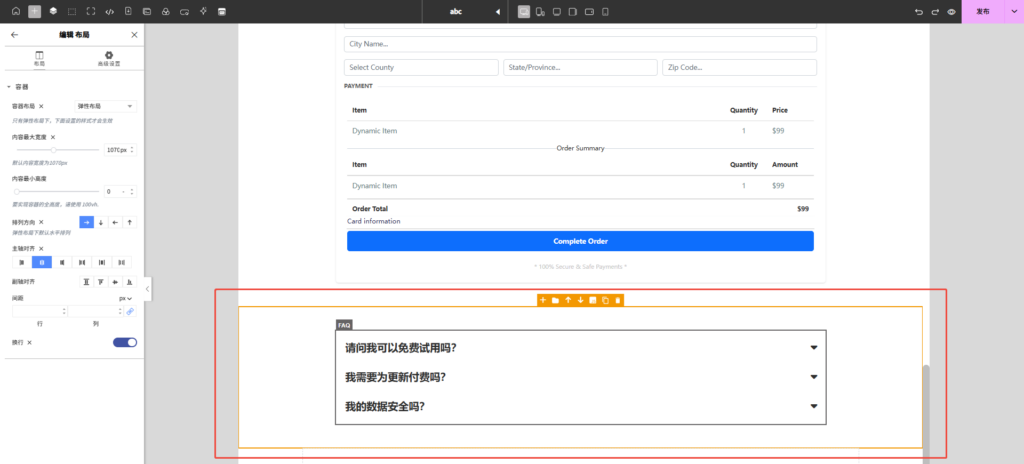Select the 布局 tab in the panel

(39, 58)
